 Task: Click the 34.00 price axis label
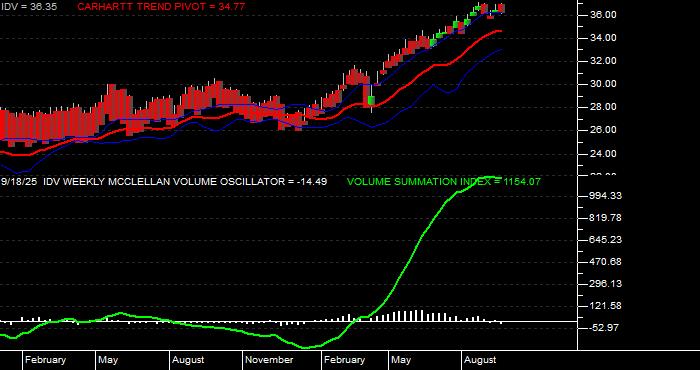604,38
